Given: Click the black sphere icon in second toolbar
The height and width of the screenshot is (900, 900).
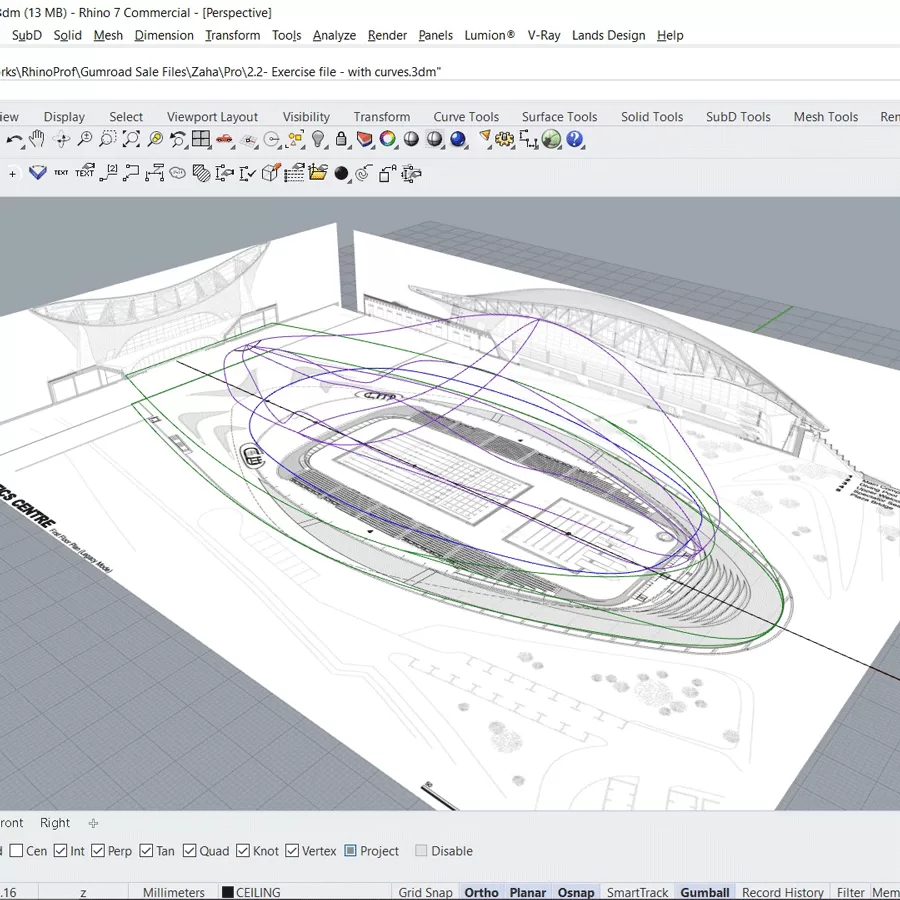Looking at the screenshot, I should click(x=341, y=173).
